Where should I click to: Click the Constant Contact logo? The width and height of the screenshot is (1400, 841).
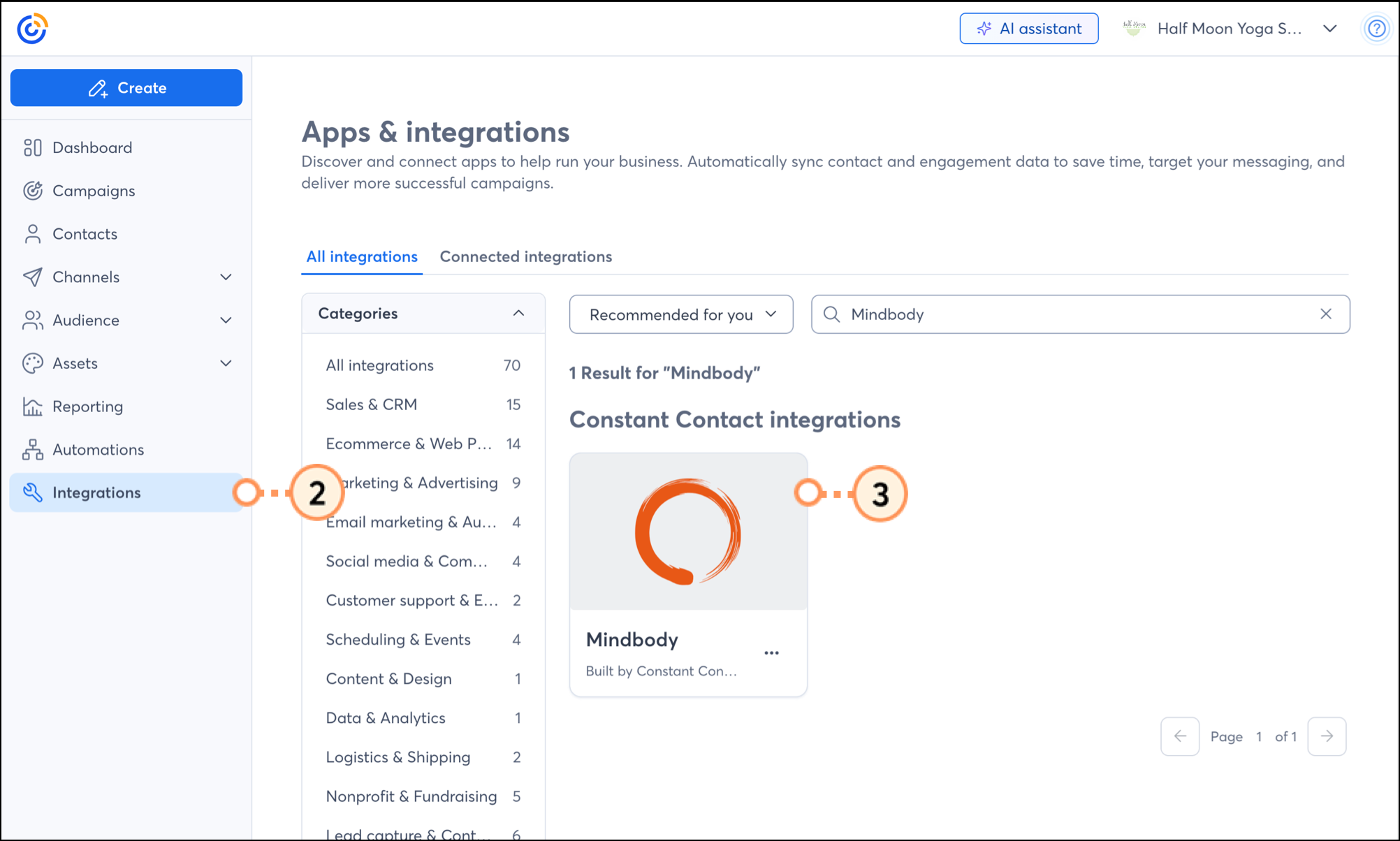point(32,29)
